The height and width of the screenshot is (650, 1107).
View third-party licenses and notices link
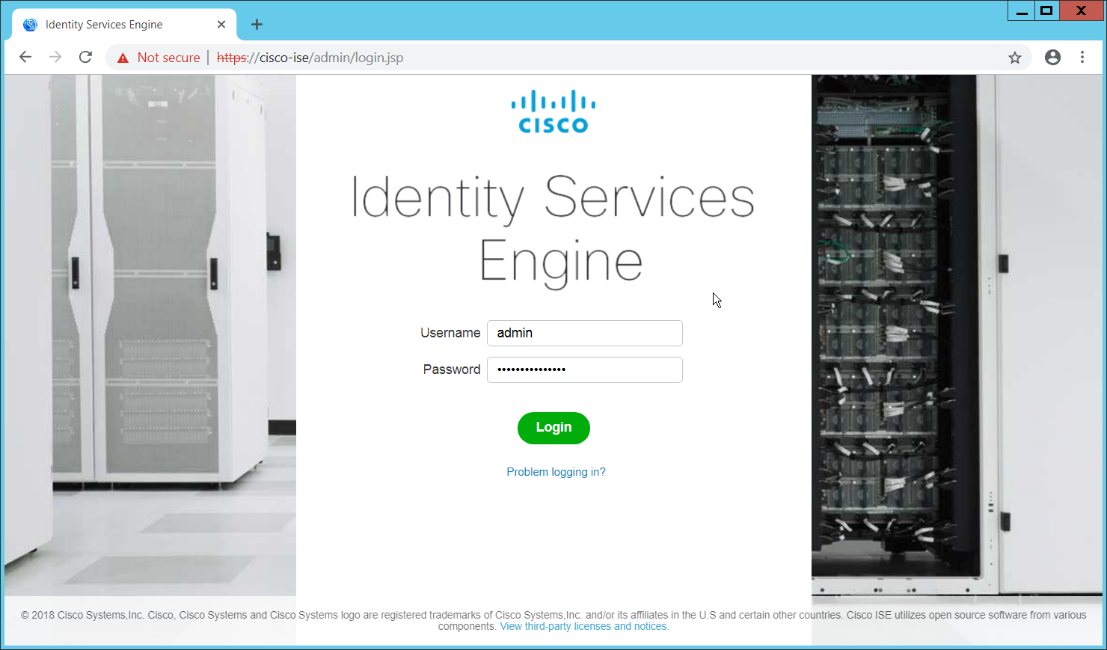584,627
